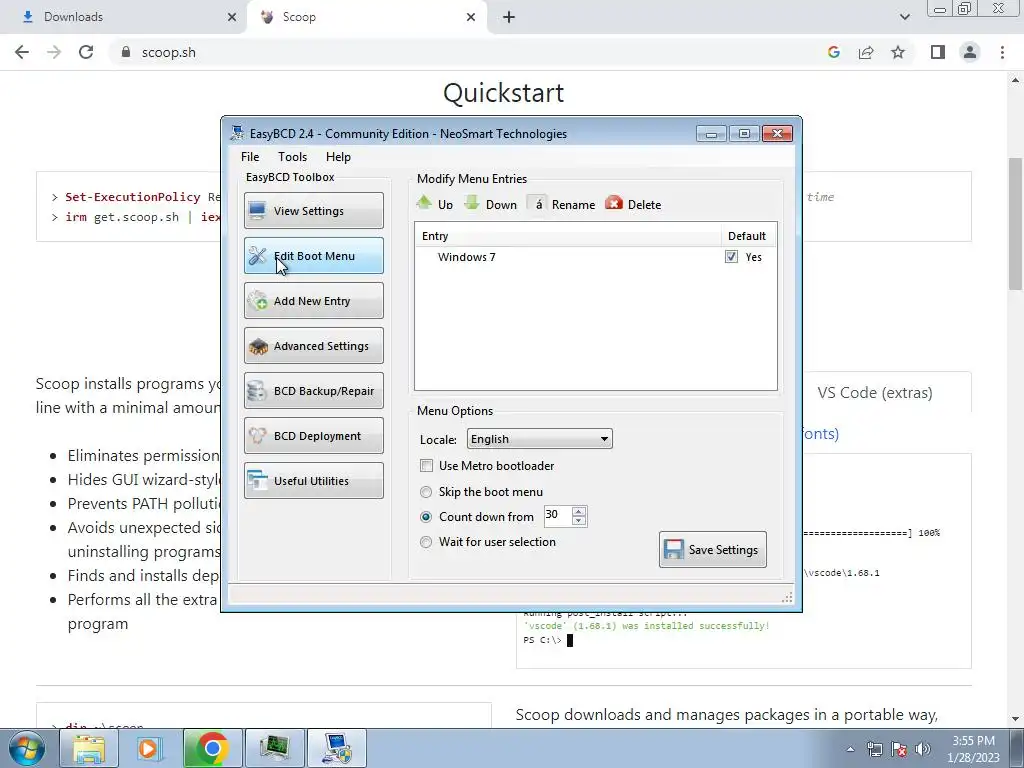Enable Use Metro bootloader checkbox
This screenshot has width=1024, height=768.
point(426,466)
